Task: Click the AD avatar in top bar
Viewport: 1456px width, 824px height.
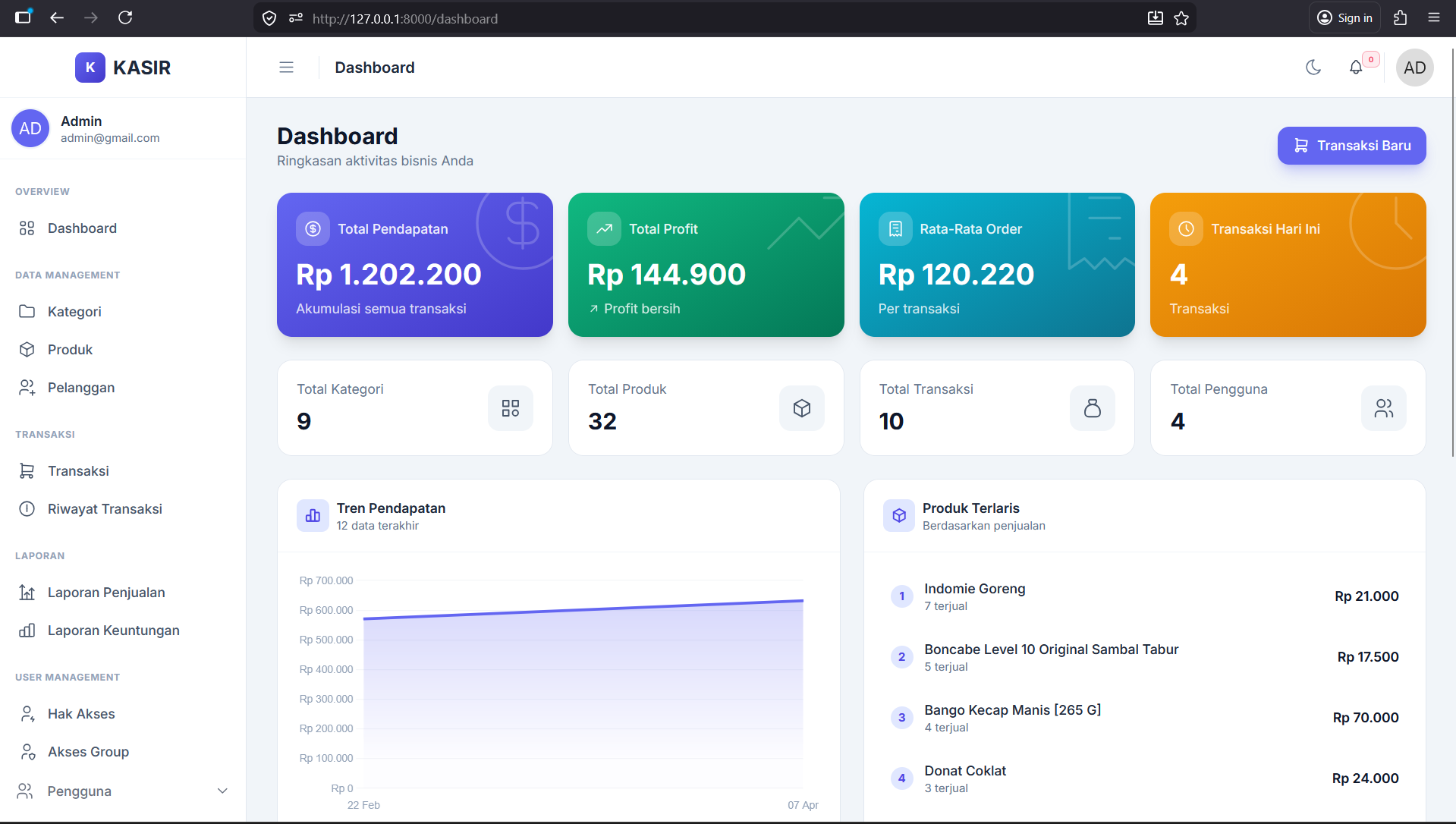Action: point(1414,68)
